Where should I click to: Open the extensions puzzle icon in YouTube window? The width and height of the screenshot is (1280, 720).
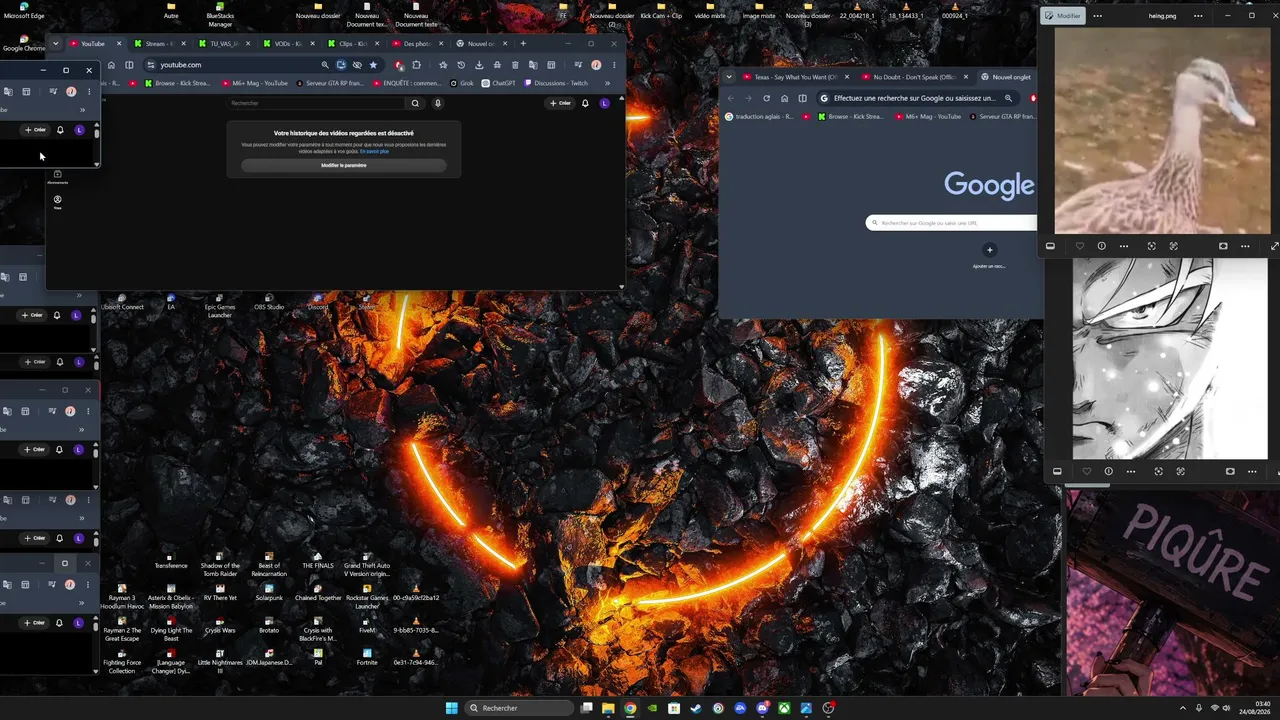pos(417,65)
